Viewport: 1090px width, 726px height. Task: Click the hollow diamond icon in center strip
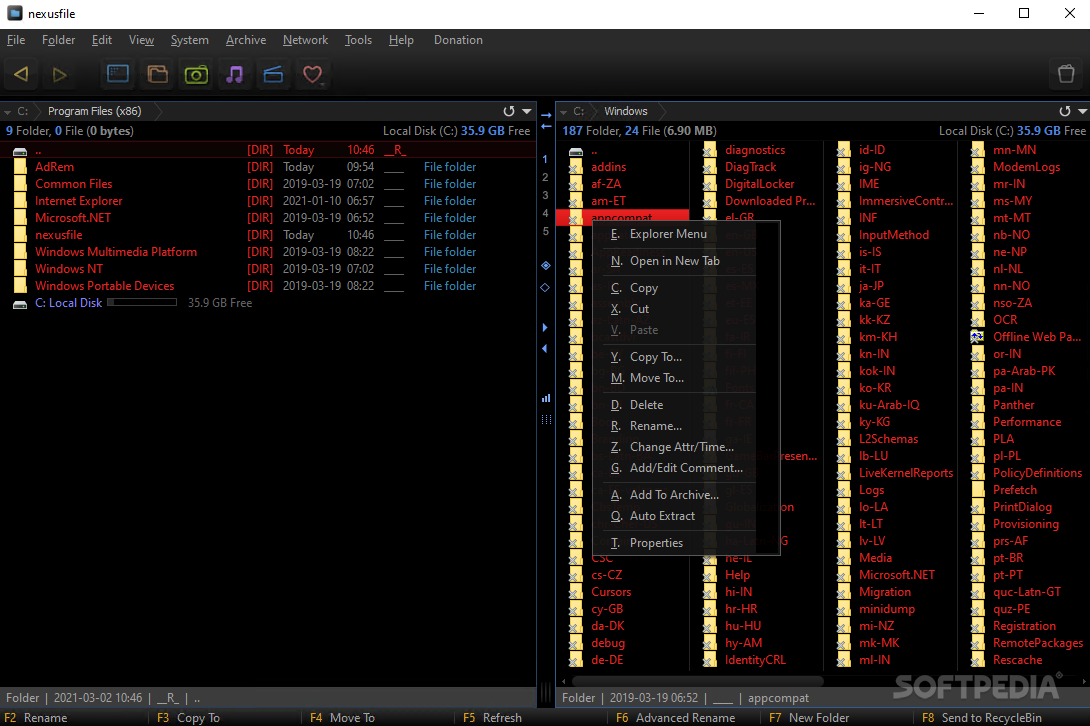coord(546,287)
